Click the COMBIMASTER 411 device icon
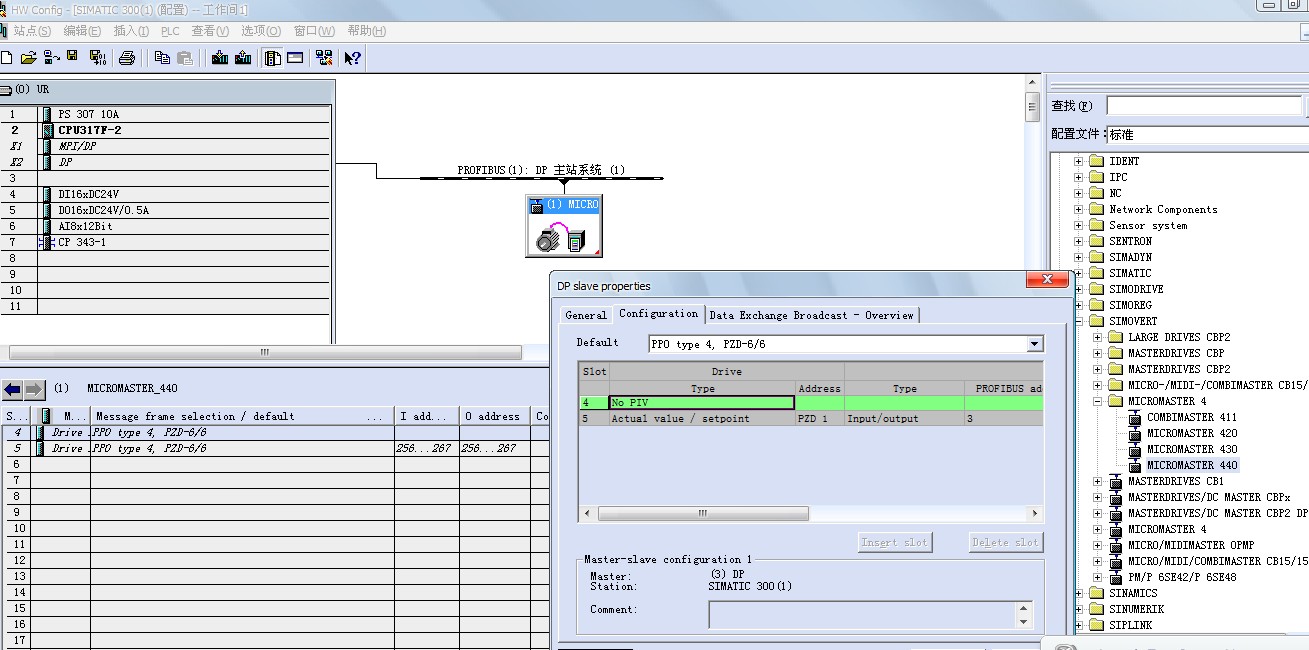Viewport: 1309px width, 650px height. coord(1135,417)
